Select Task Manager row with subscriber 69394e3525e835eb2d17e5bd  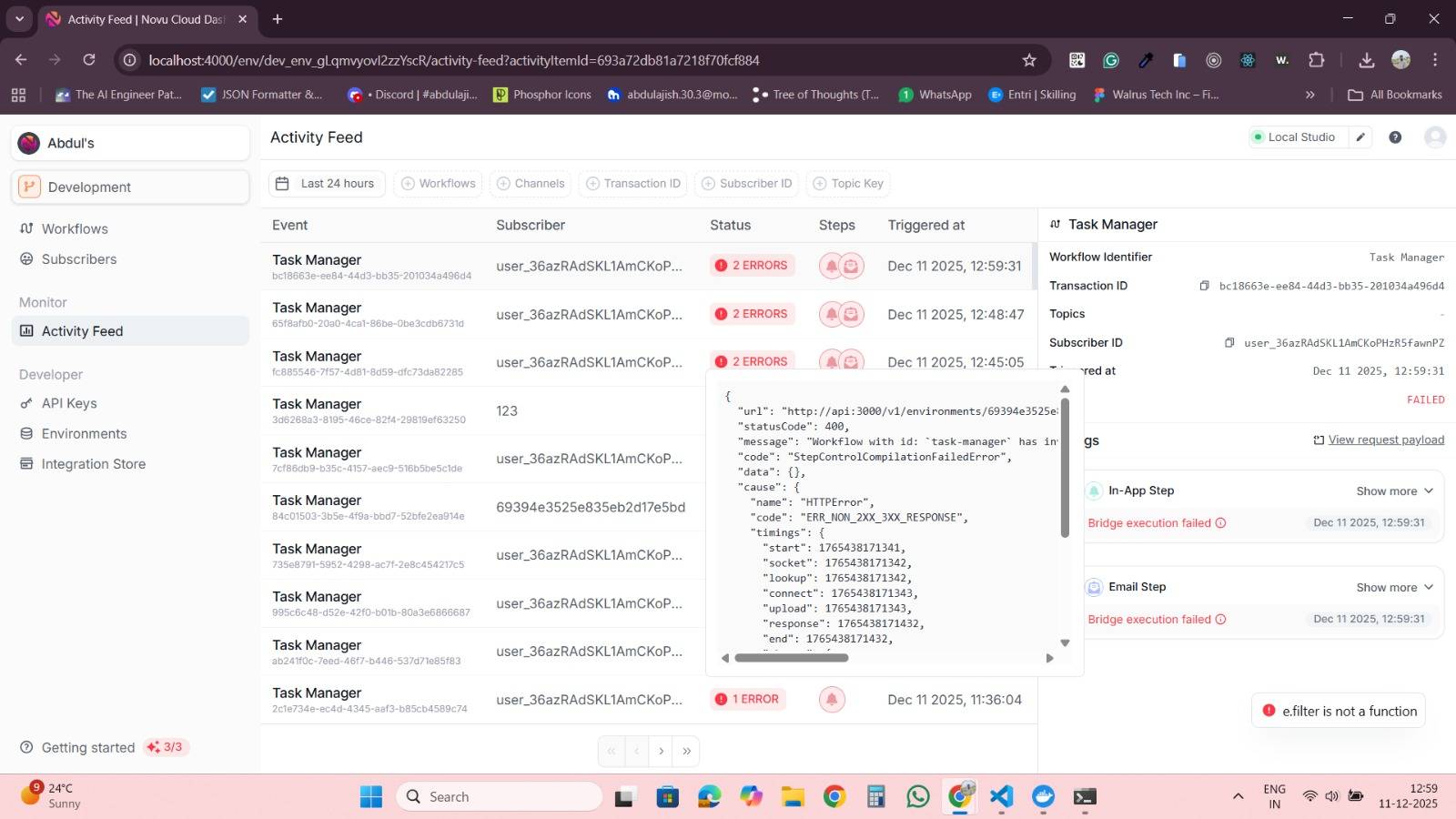click(482, 507)
